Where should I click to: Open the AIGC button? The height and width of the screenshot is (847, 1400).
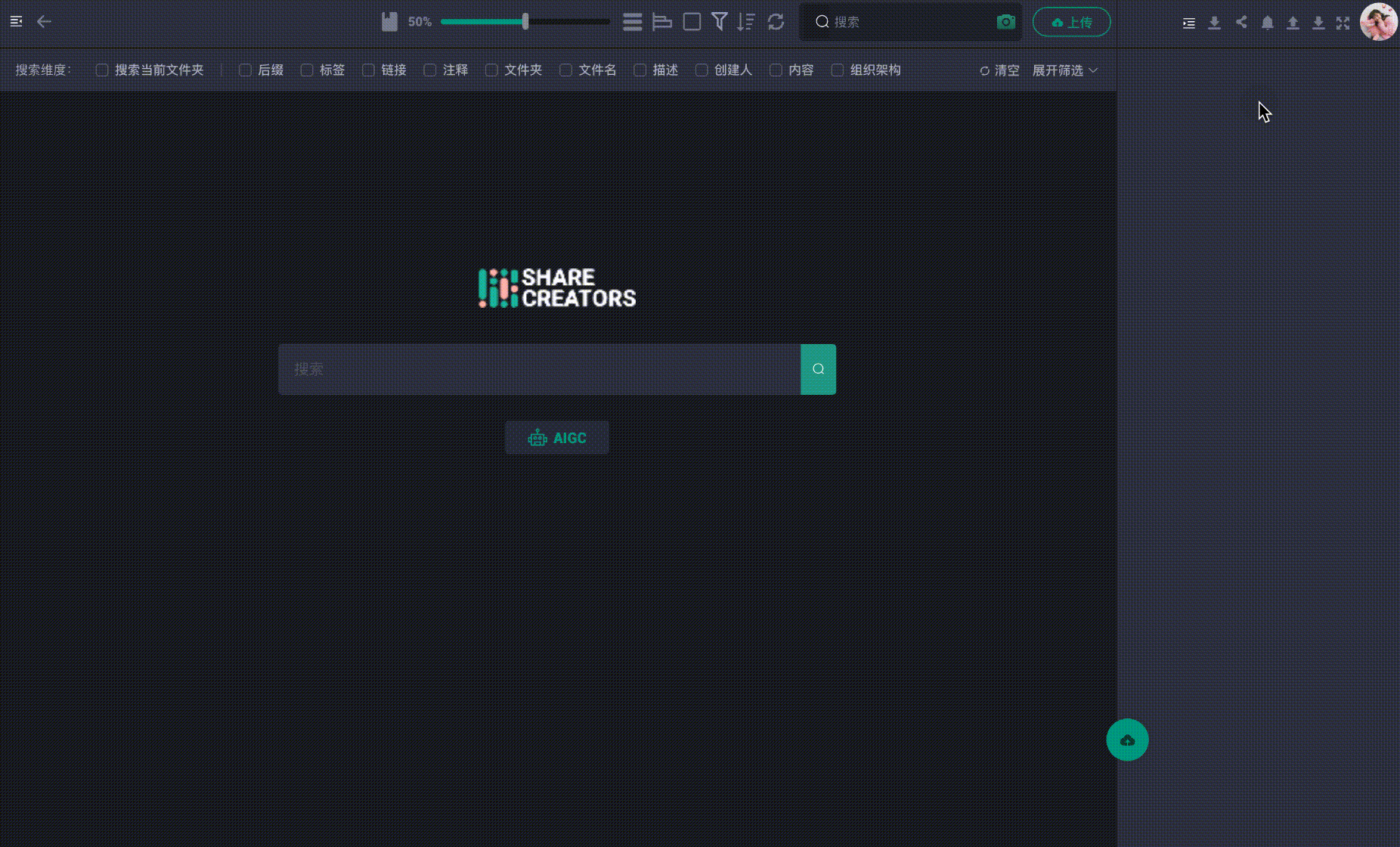[x=557, y=438]
